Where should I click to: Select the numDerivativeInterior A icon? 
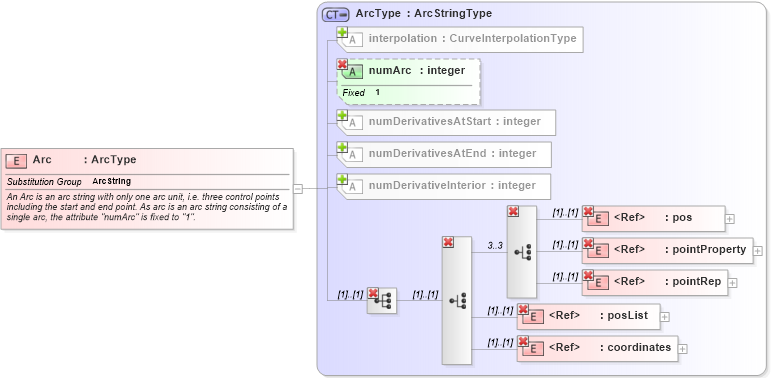[x=353, y=187]
